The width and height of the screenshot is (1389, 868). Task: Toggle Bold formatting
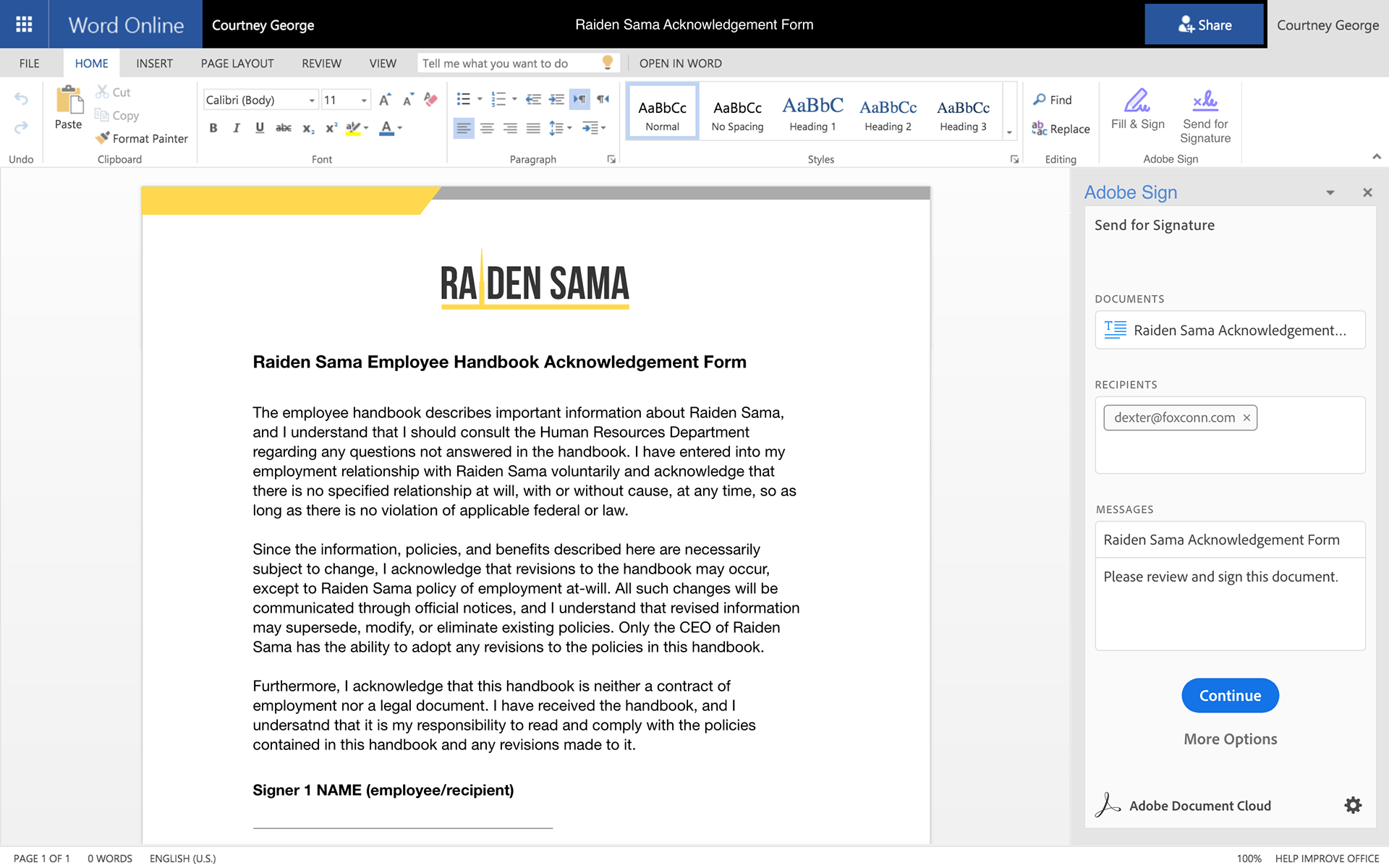(x=213, y=128)
